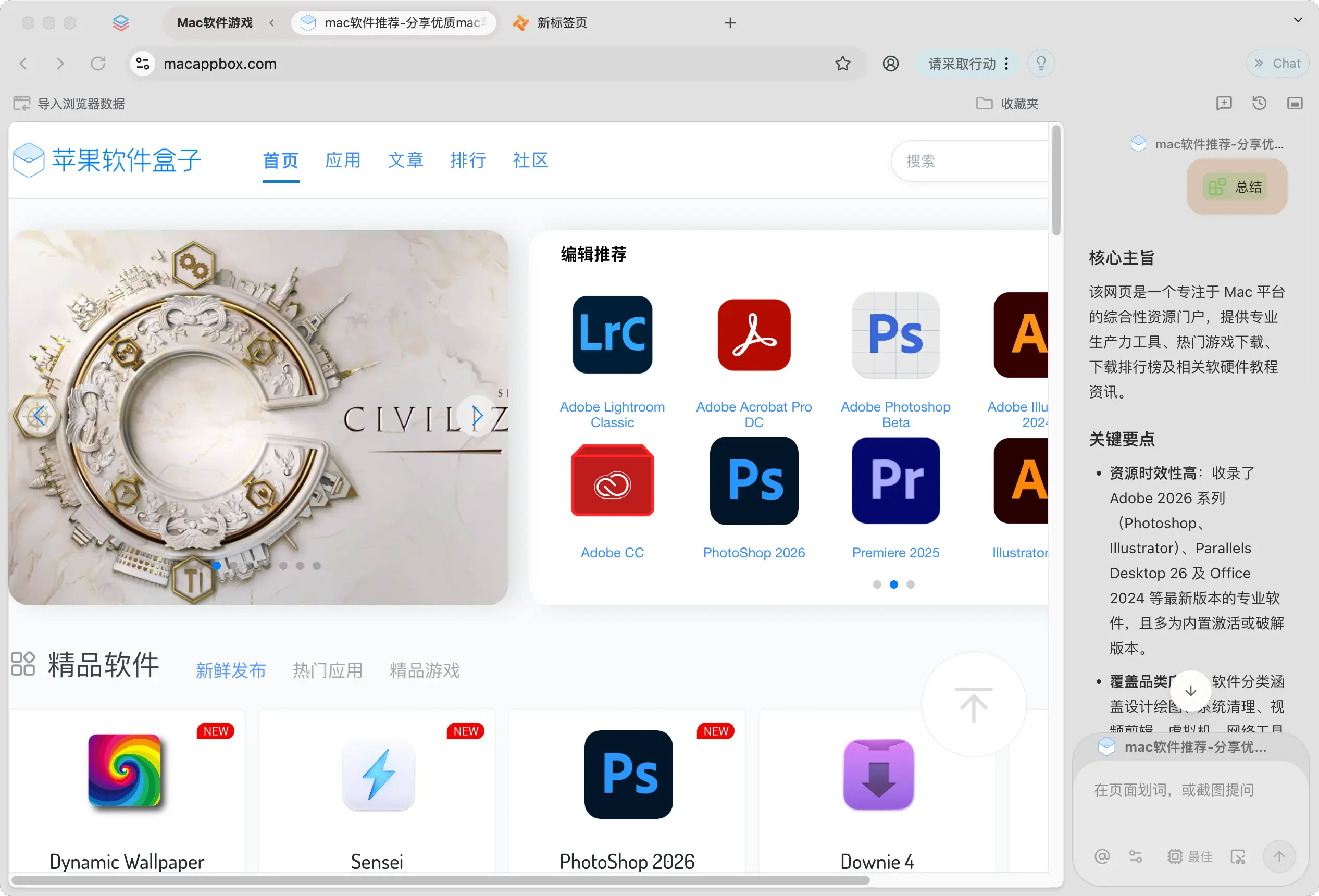Open Dynamic Wallpaper app icon

[x=125, y=770]
